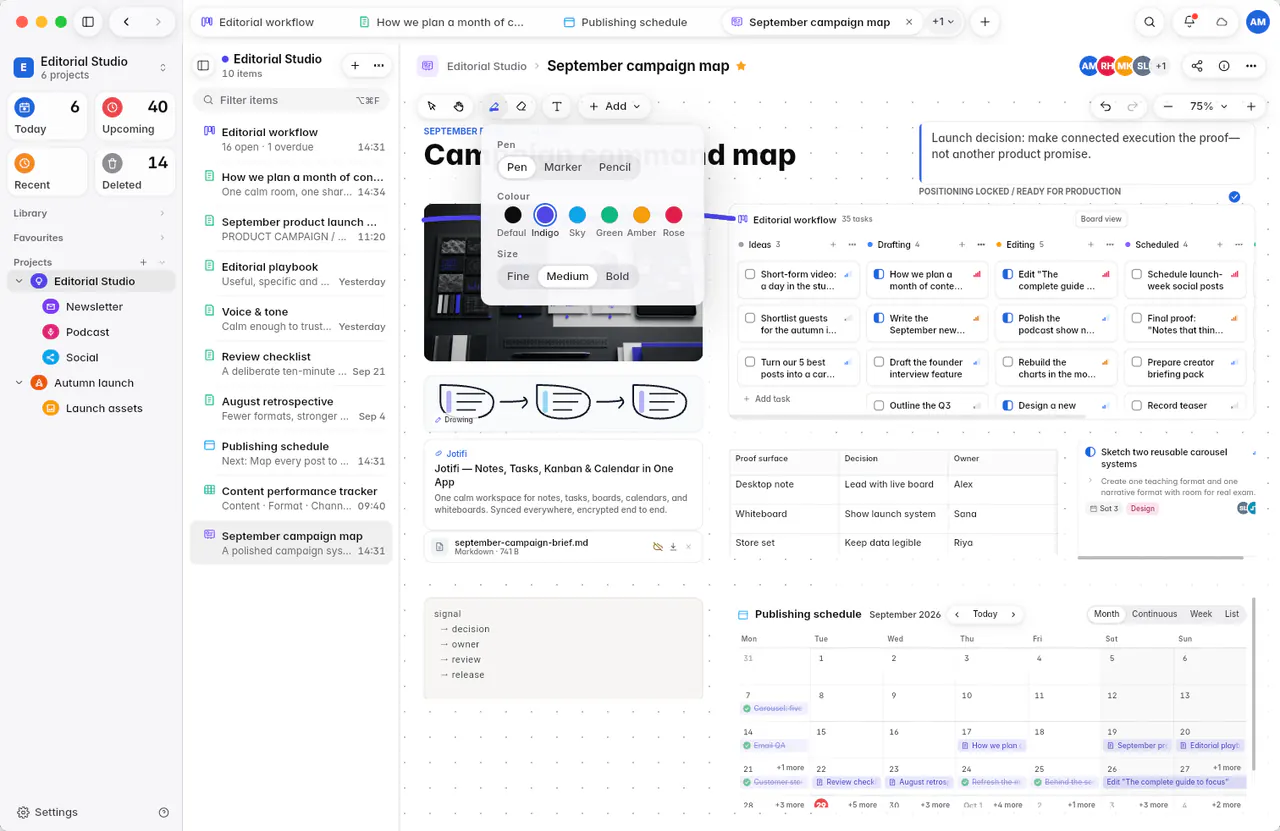Image resolution: width=1280 pixels, height=831 pixels.
Task: Collapse the Autumn launch project
Action: (x=19, y=383)
